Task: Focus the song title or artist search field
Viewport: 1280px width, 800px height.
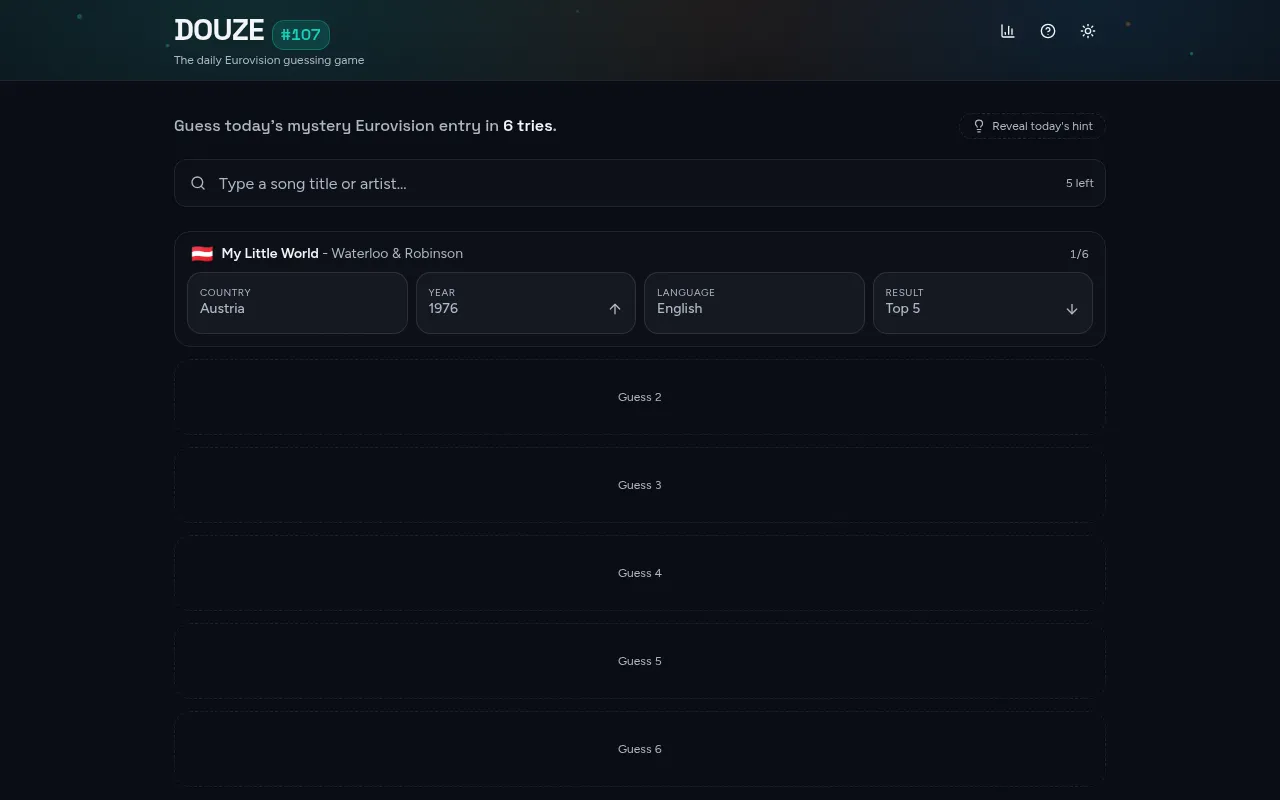Action: 640,183
